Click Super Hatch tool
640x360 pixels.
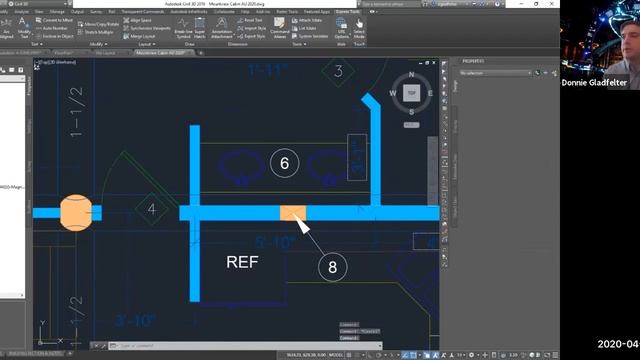click(200, 27)
